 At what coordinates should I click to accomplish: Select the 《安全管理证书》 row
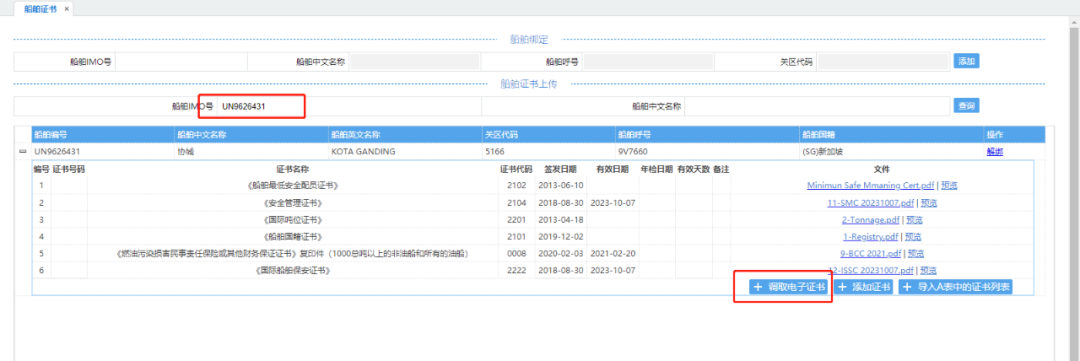point(533,203)
